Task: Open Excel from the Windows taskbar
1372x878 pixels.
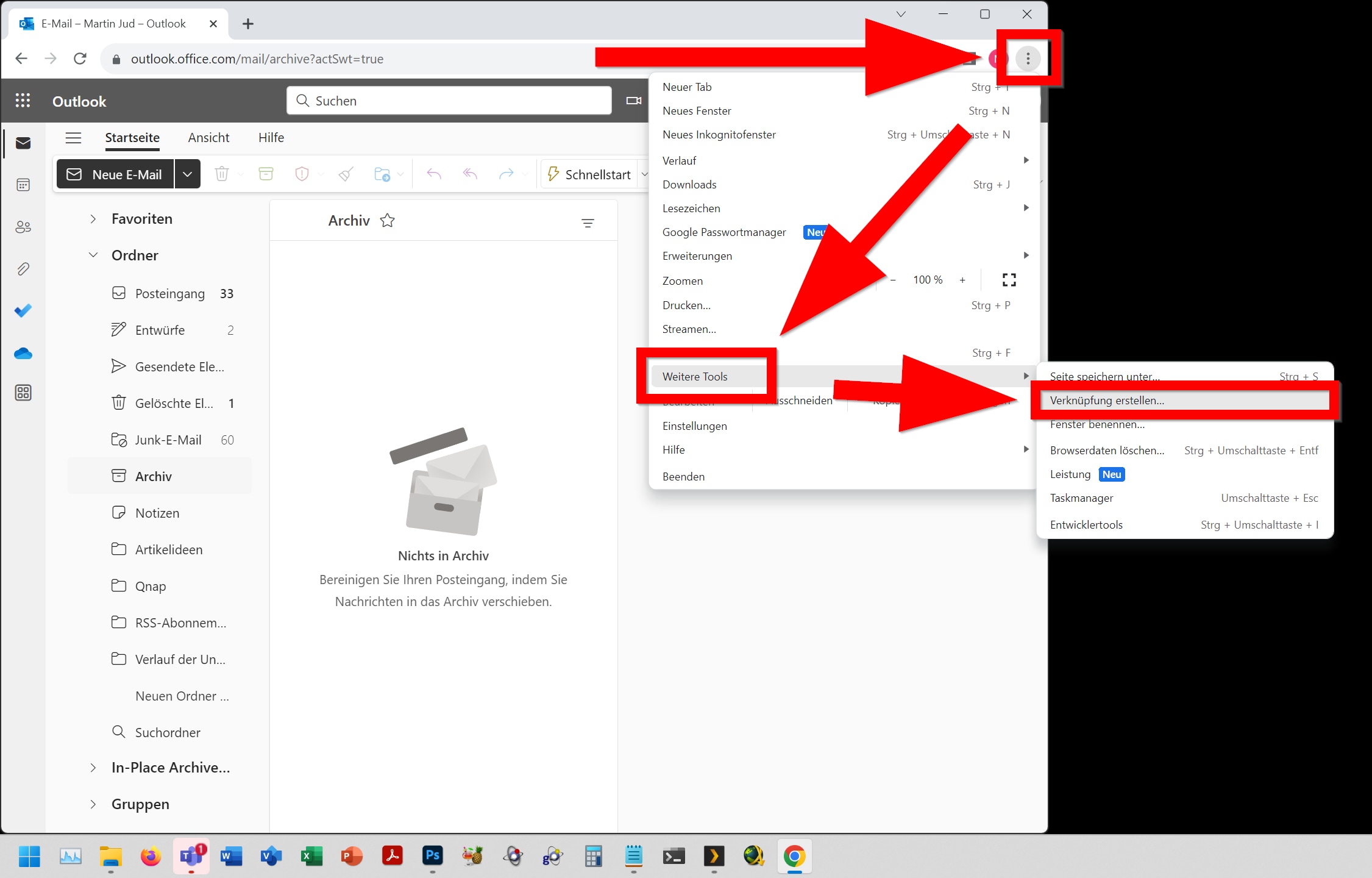Action: (311, 856)
